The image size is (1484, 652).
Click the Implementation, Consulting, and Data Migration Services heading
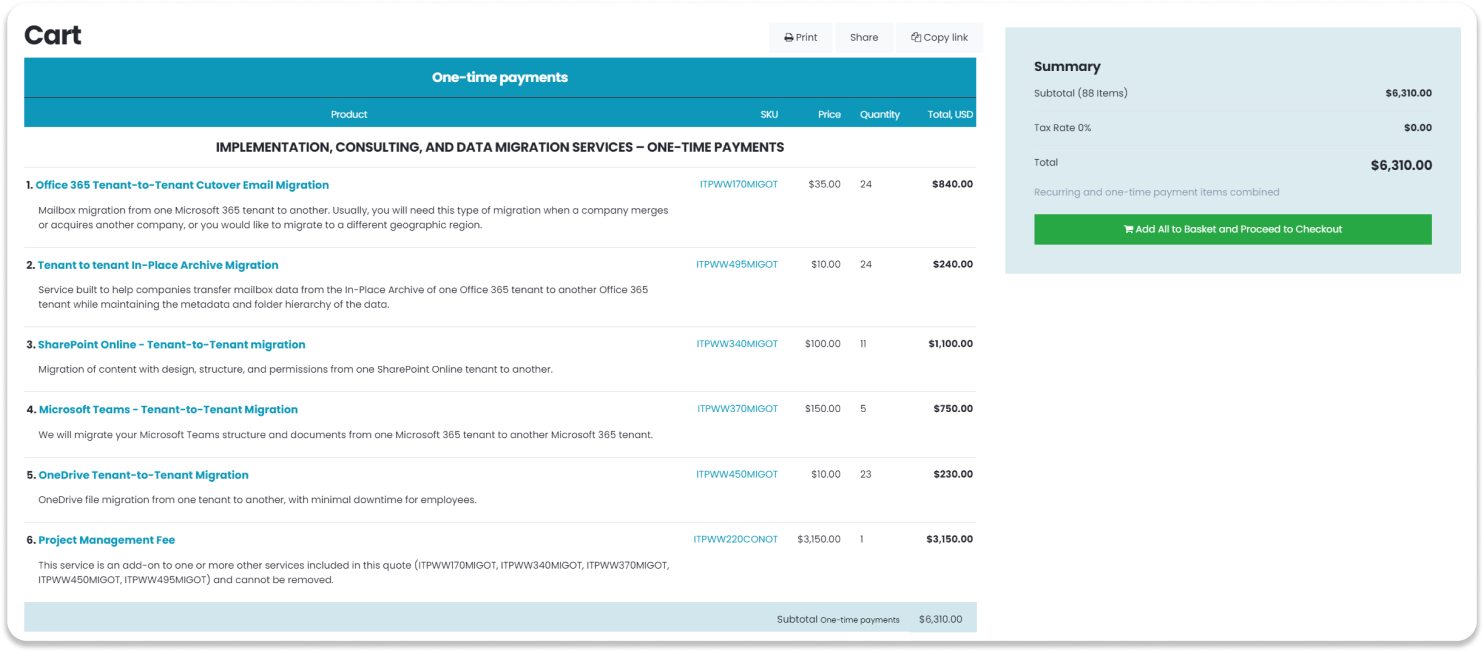coord(500,147)
